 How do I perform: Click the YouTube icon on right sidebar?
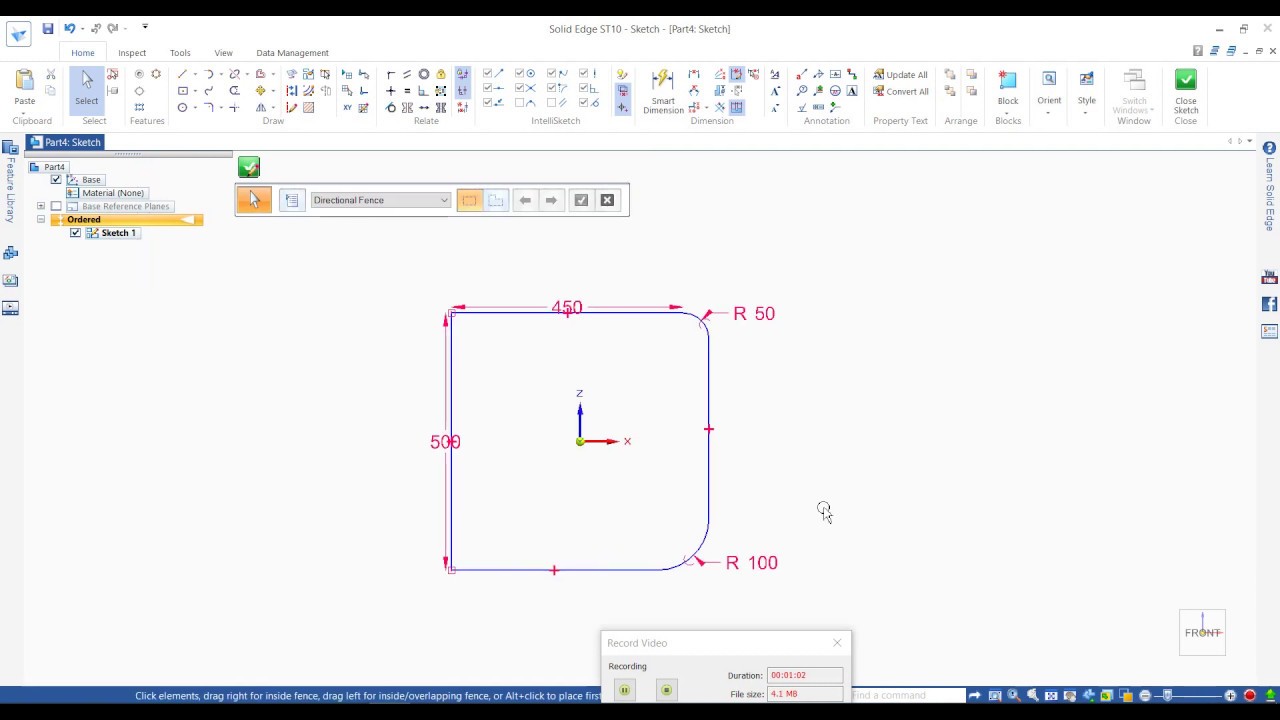1270,277
